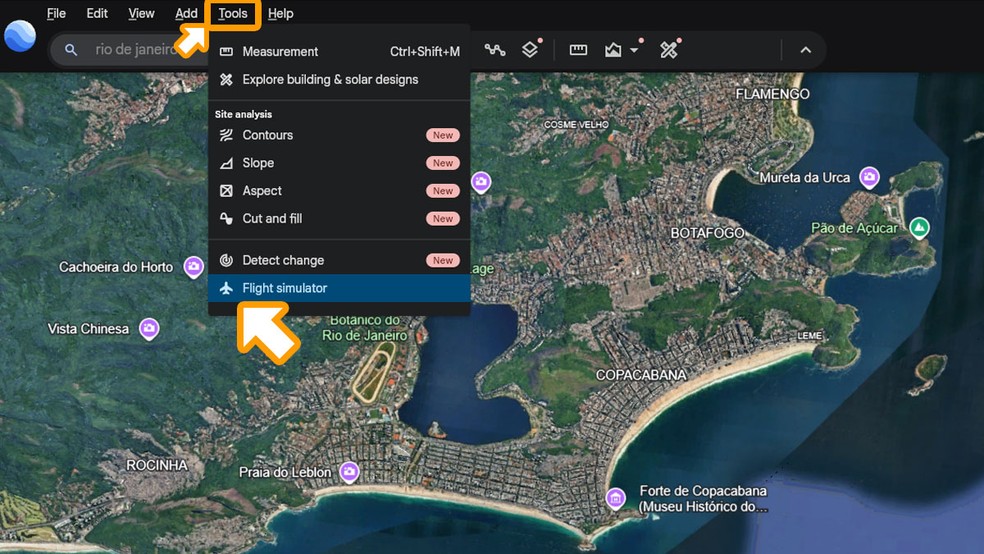Click the building design tools icon
The image size is (984, 554).
(669, 50)
